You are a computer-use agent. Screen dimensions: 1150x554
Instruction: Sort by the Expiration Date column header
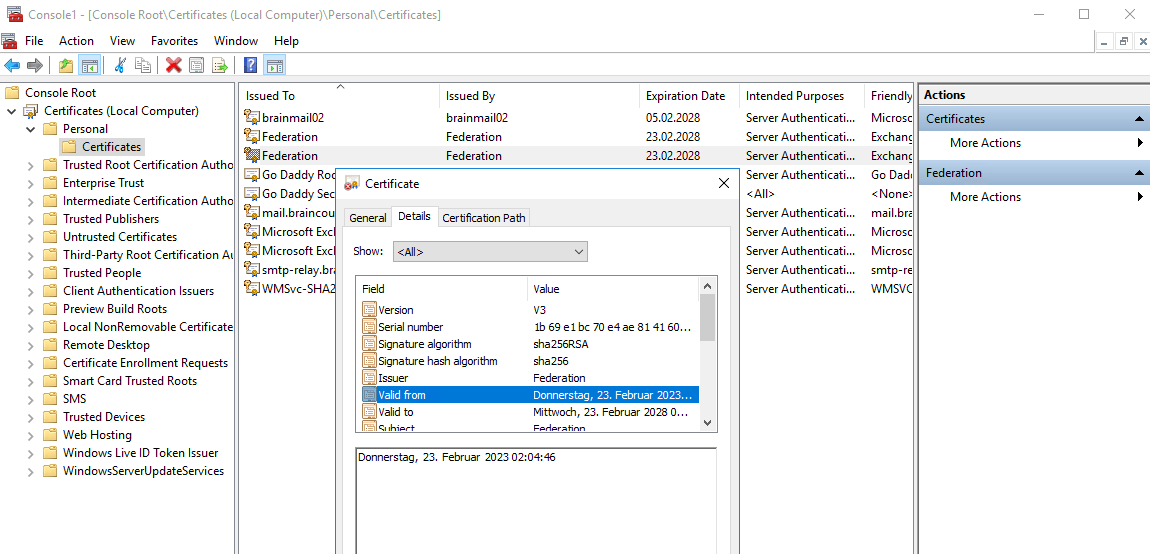point(689,95)
